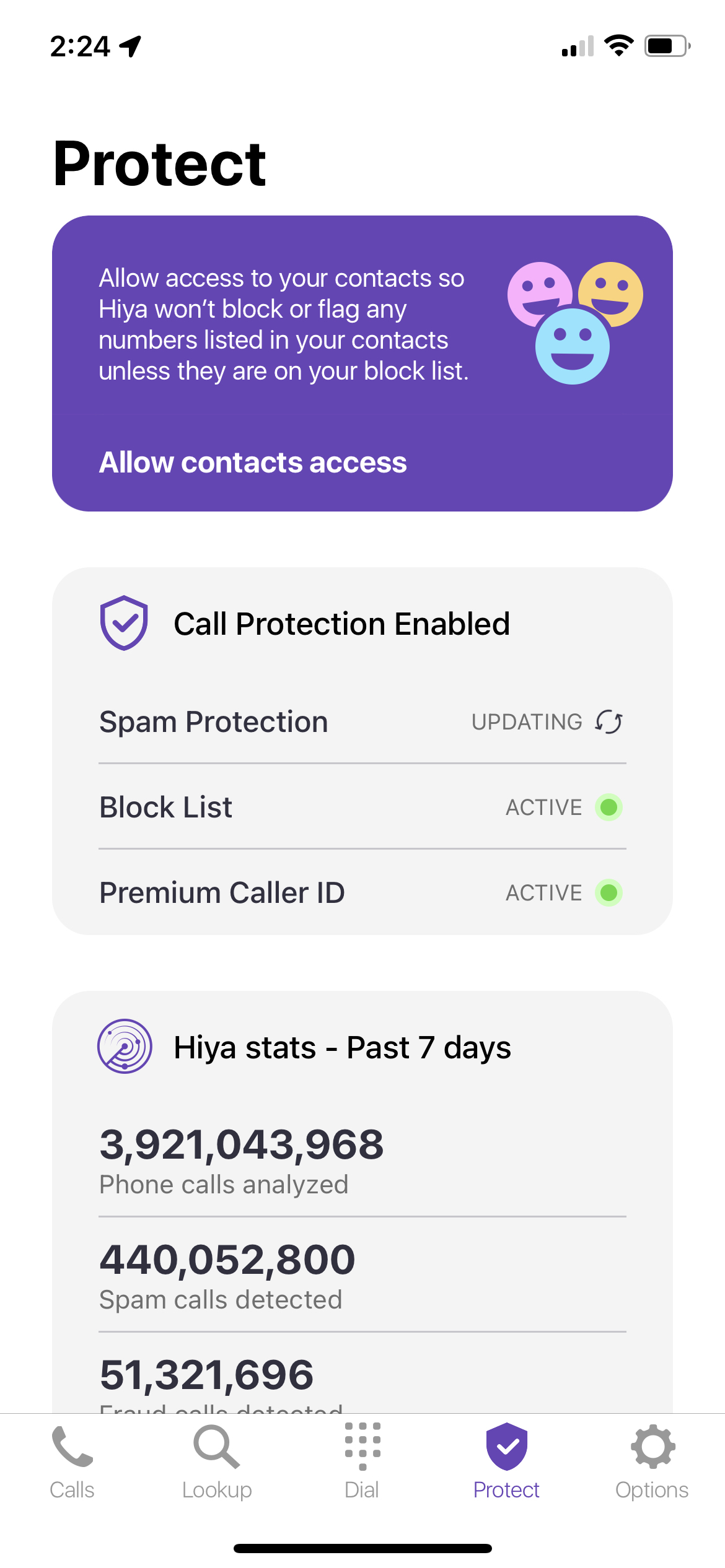725x1568 pixels.
Task: Tap the Call Protection Enabled heading
Action: [341, 624]
